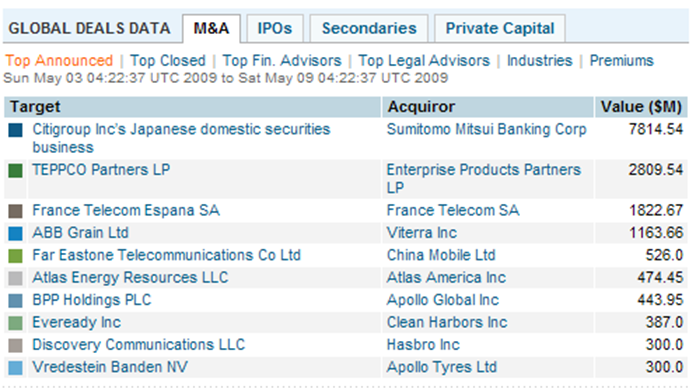Open Sumitomo Mitsui Banking Corp acquiror link
Screen dimensions: 696x389
tap(486, 129)
